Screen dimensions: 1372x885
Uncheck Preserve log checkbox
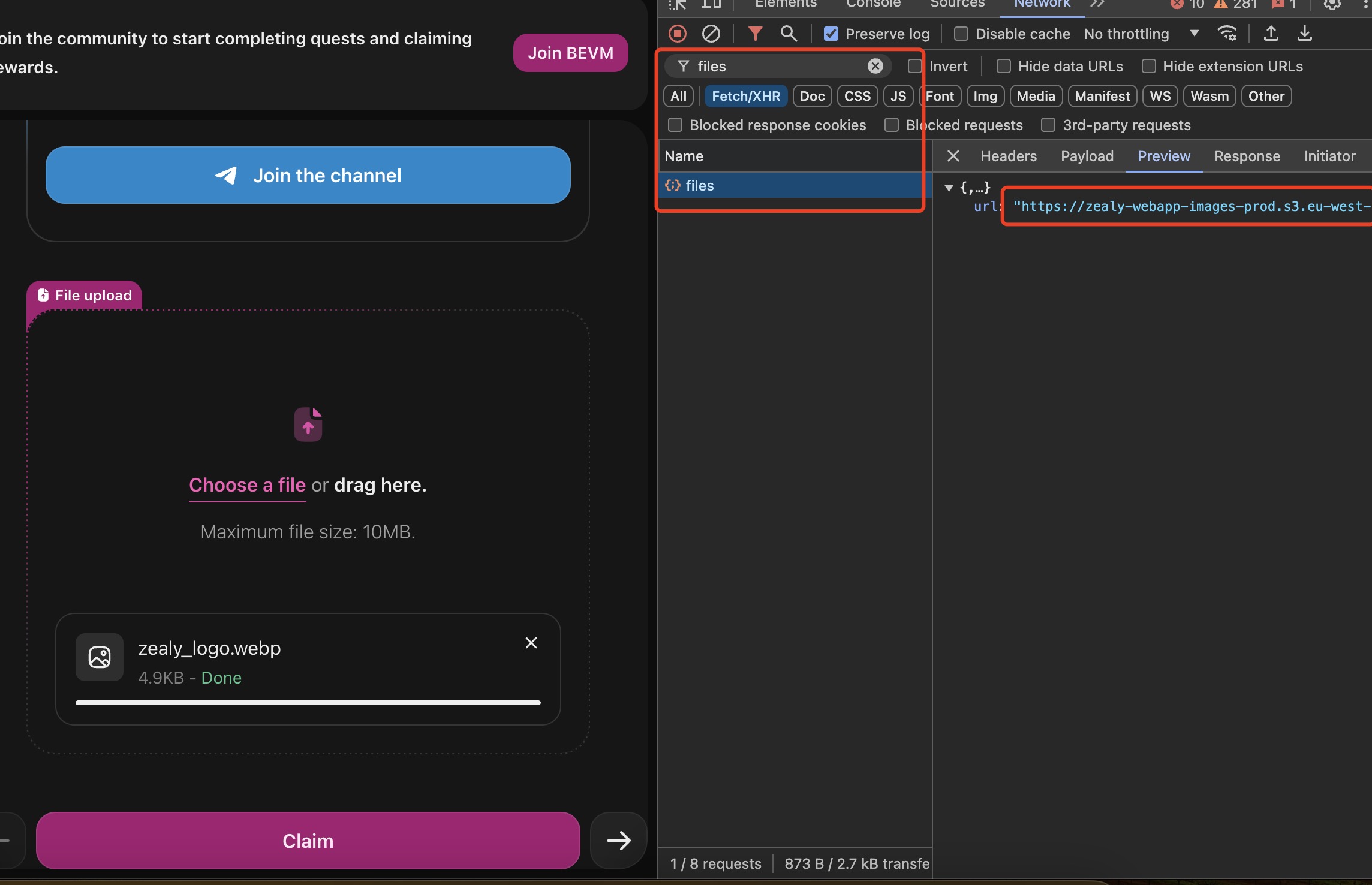tap(831, 34)
